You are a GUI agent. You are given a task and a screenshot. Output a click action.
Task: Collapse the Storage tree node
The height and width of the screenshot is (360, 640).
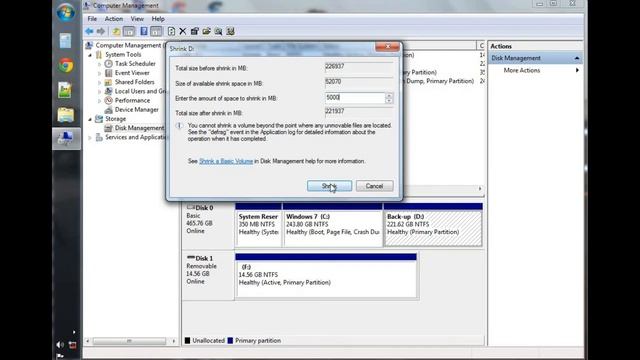[x=90, y=119]
